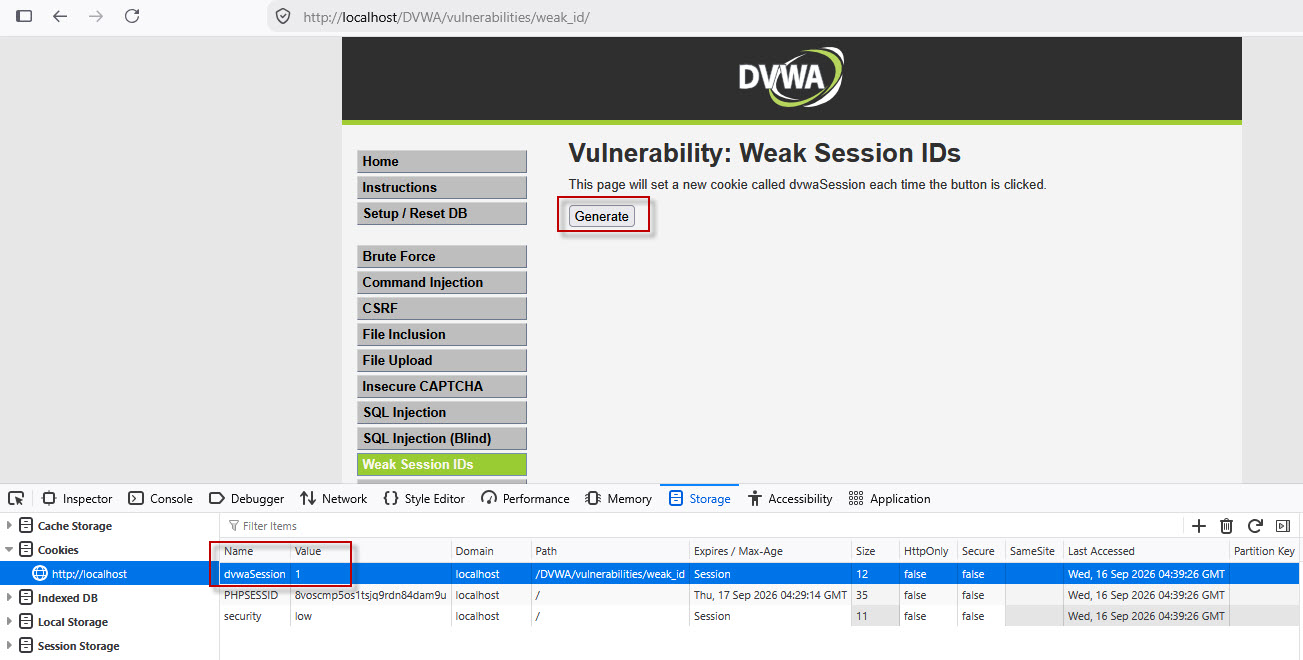Sort by the Domain column header
Screen dimensions: 1303x660
(x=491, y=551)
